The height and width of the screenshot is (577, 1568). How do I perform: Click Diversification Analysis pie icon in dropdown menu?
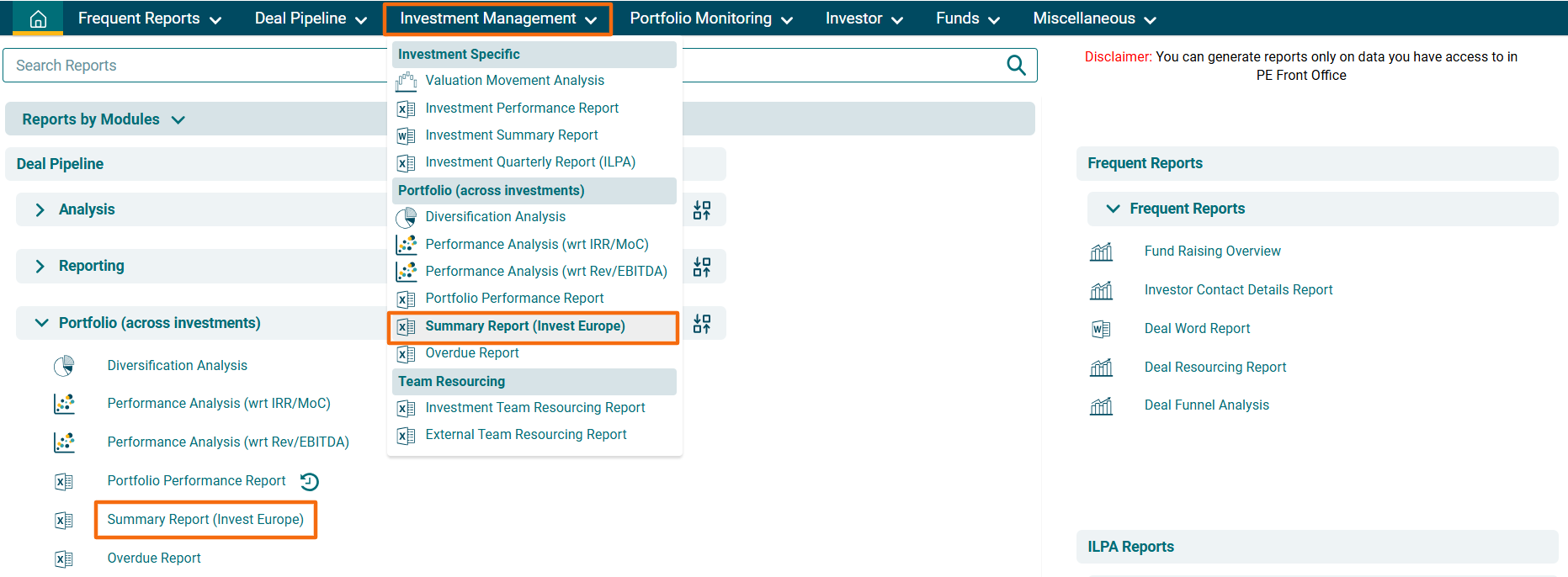407,218
